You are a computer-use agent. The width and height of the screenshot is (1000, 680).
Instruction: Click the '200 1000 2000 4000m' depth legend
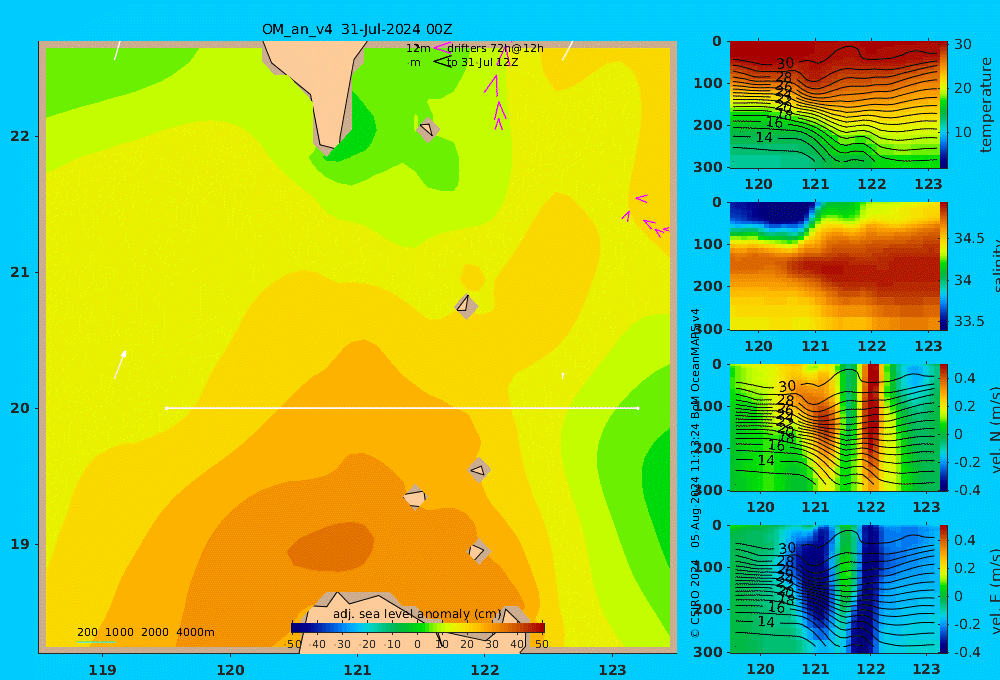pyautogui.click(x=145, y=632)
